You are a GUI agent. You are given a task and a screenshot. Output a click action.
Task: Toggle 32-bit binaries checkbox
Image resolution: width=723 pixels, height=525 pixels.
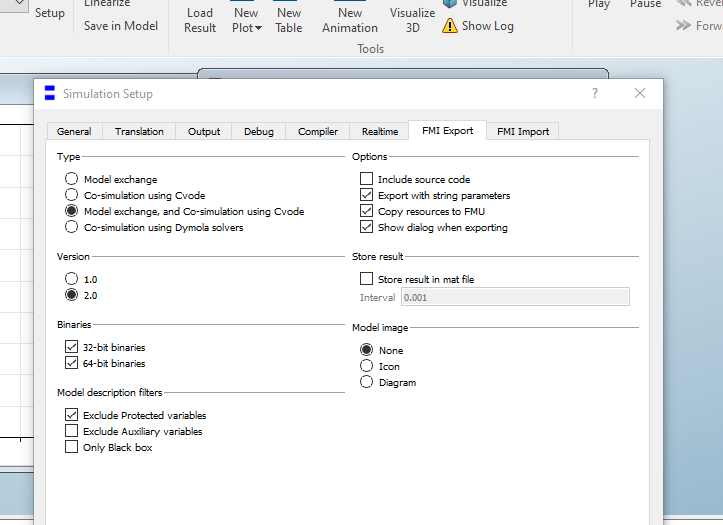point(71,347)
